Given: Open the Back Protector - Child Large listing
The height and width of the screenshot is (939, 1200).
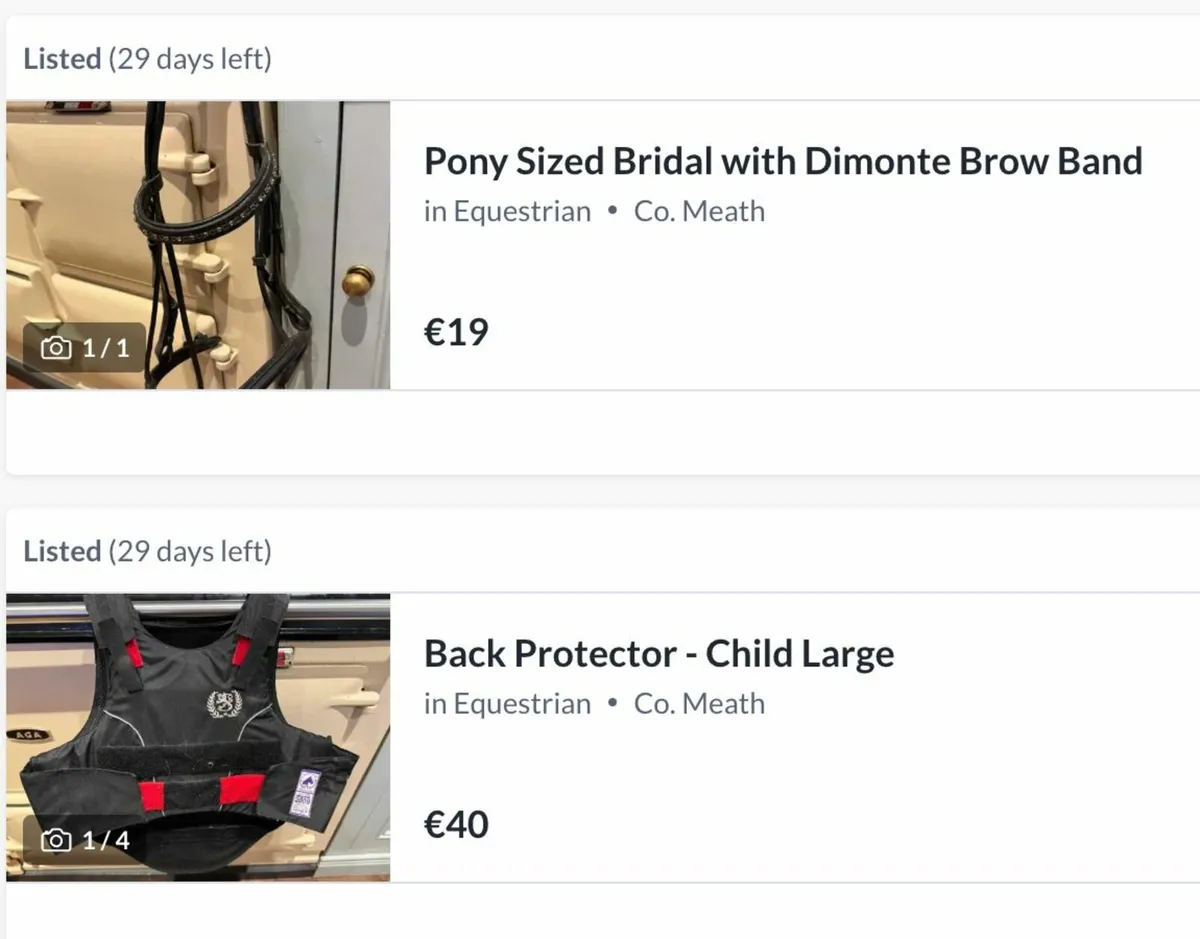Looking at the screenshot, I should [659, 653].
